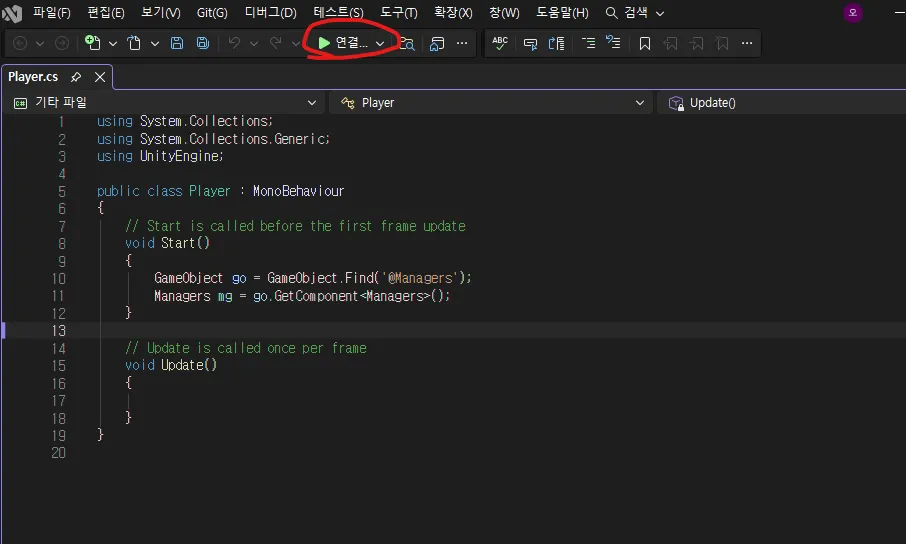Screen dimensions: 906x544
Task: Click the open file icon
Action: (x=134, y=43)
